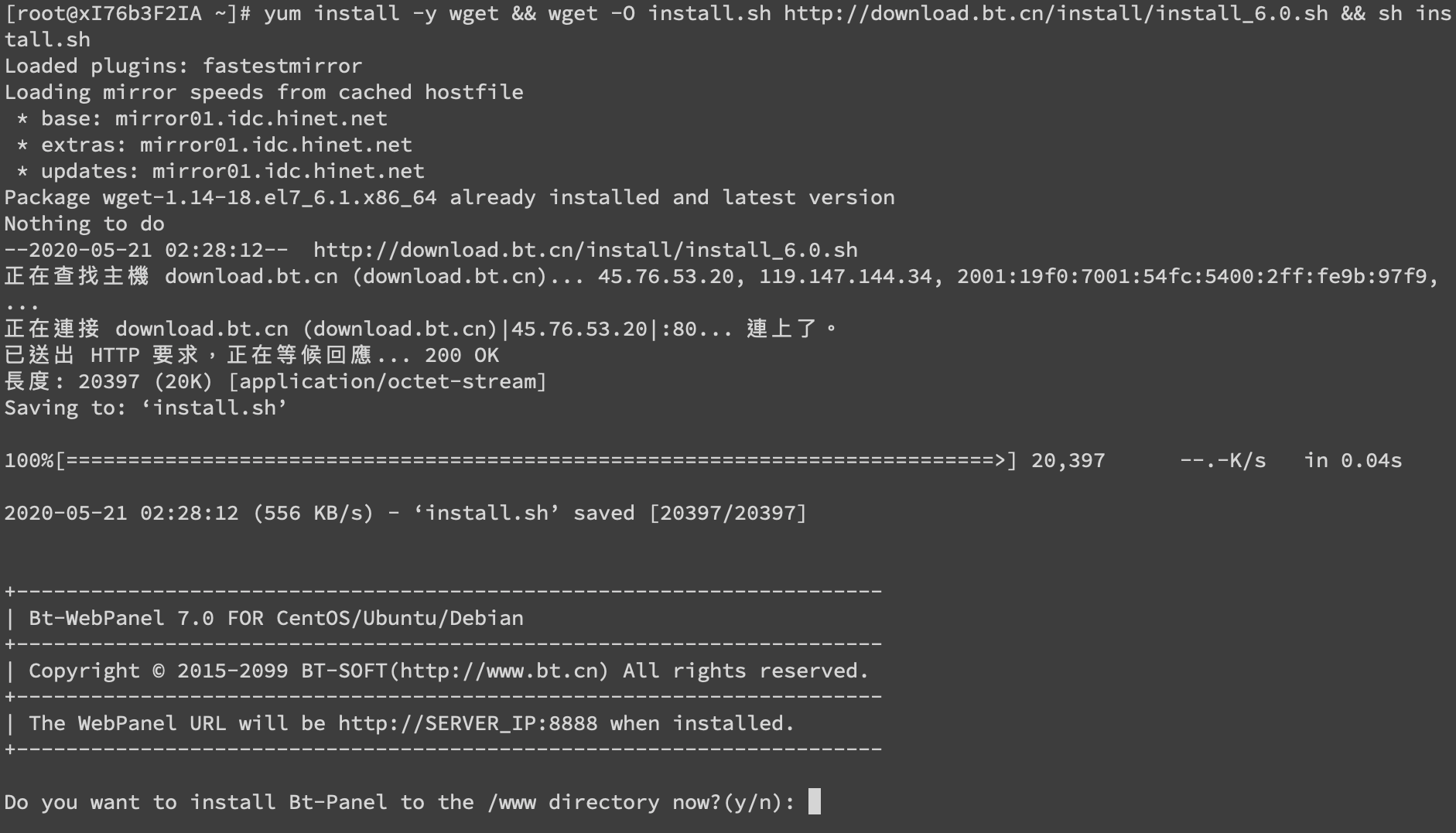Click the IP 119.147.144.34 in the lookup output
Image resolution: width=1456 pixels, height=833 pixels.
click(846, 276)
